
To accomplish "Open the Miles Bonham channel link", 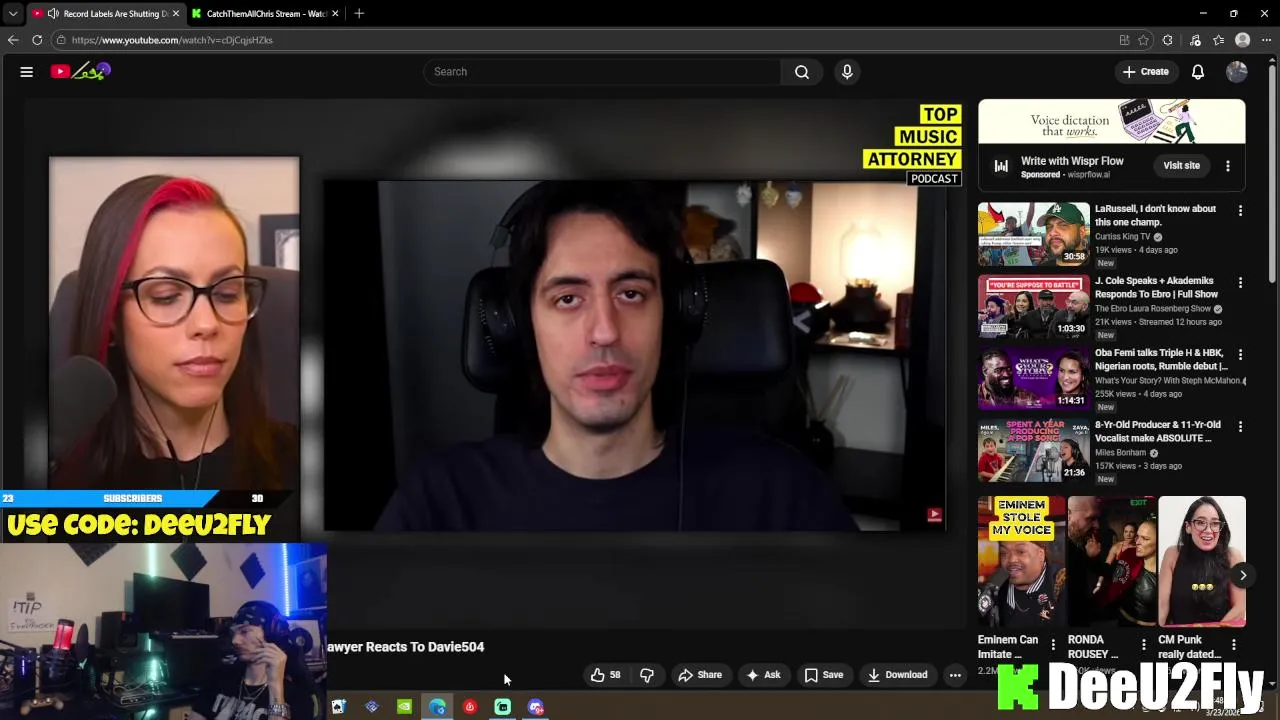I will coord(1120,453).
